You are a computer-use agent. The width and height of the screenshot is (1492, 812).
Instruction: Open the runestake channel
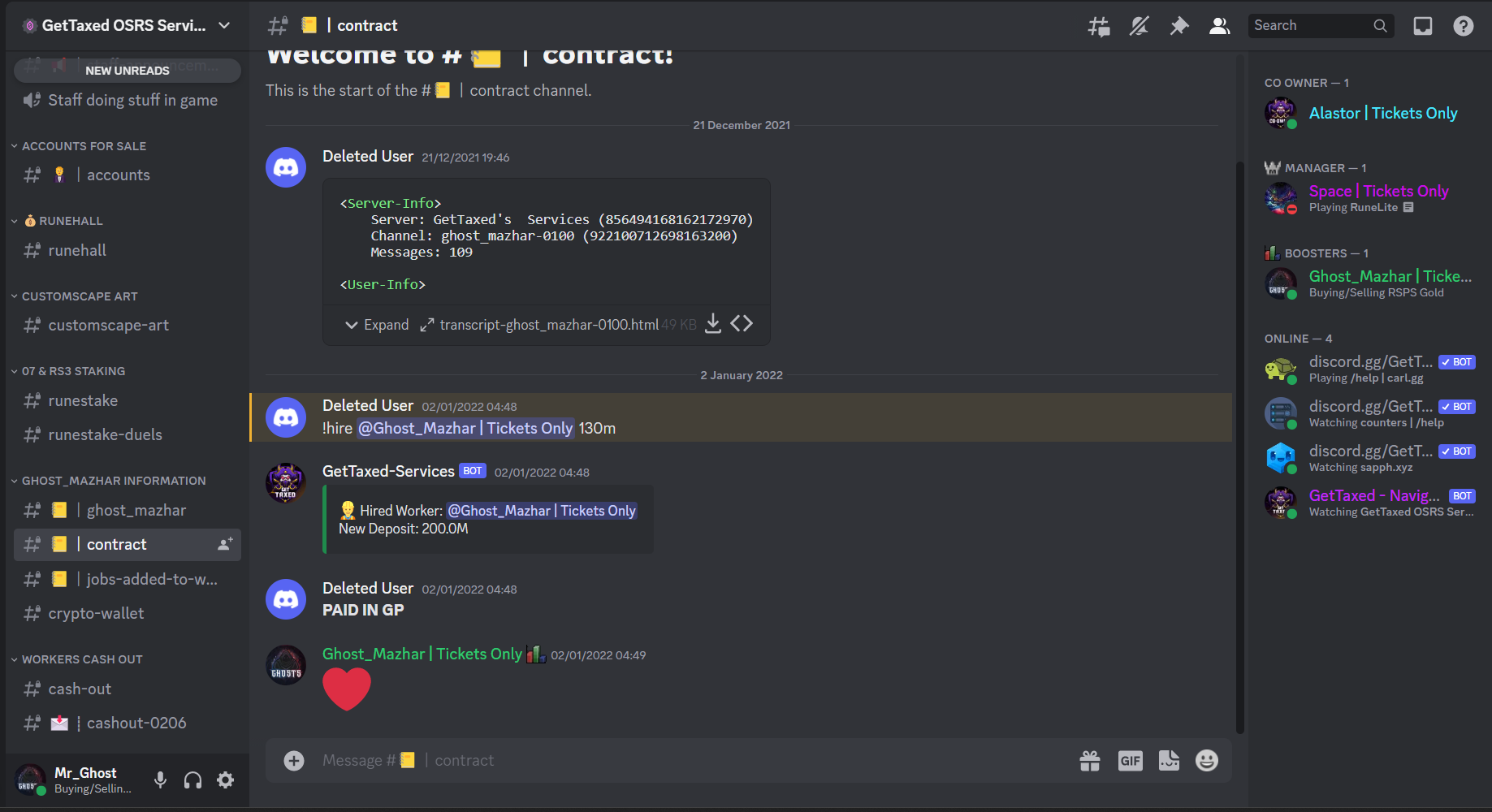pos(128,400)
